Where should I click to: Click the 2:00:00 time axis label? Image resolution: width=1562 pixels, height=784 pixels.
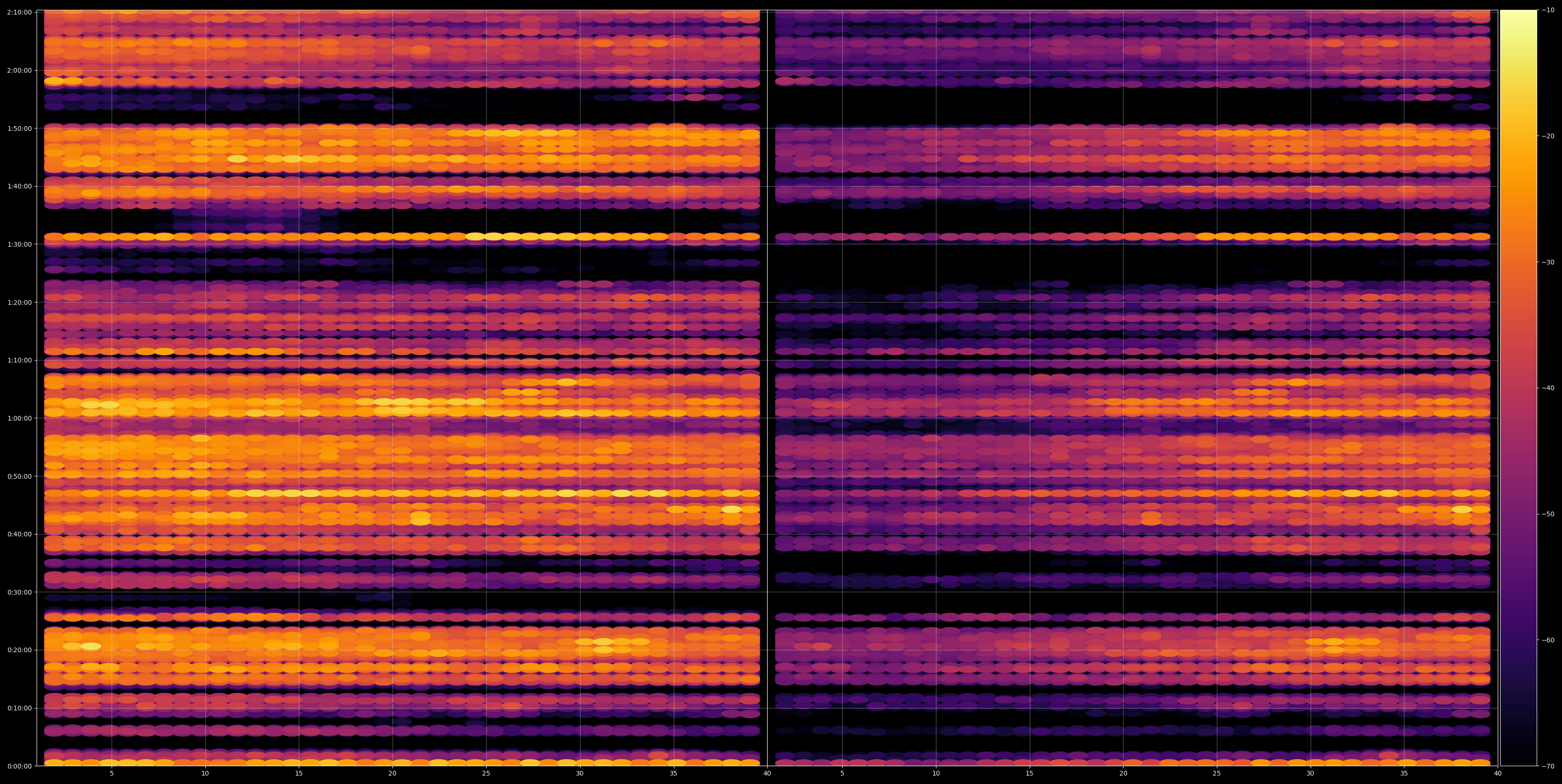tap(20, 70)
